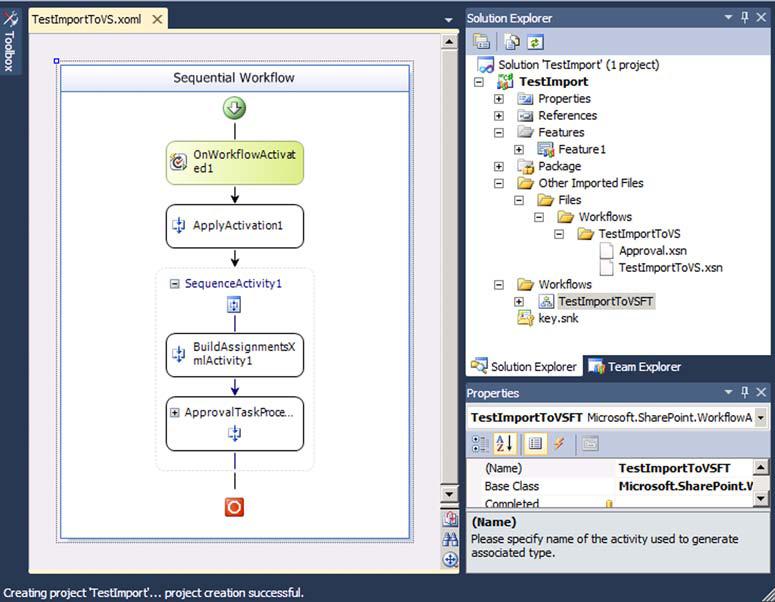This screenshot has width=775, height=602.
Task: Select the OnWorkflowActivated1 activity
Action: 235,163
